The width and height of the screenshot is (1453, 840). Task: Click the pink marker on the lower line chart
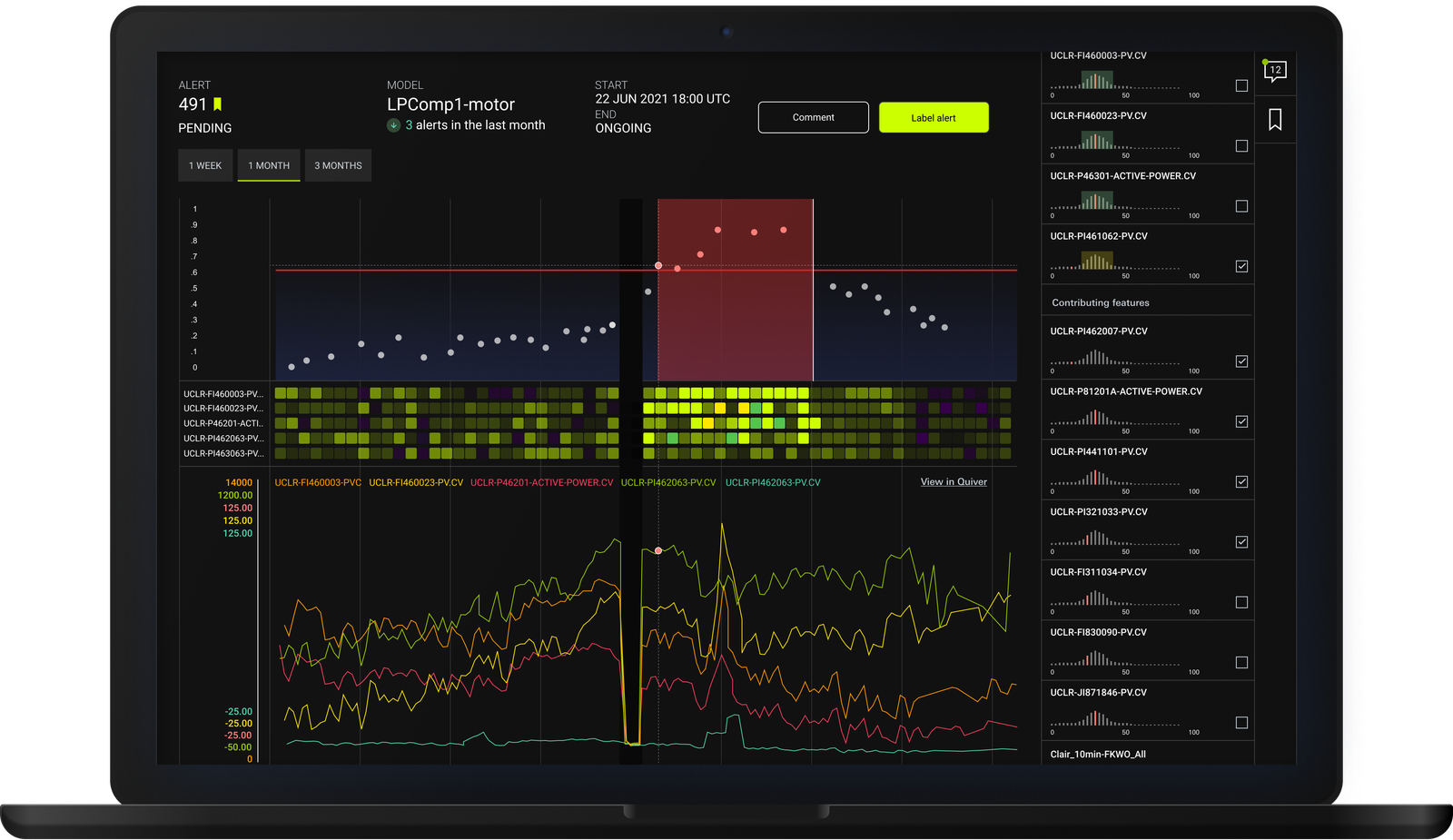tap(658, 550)
